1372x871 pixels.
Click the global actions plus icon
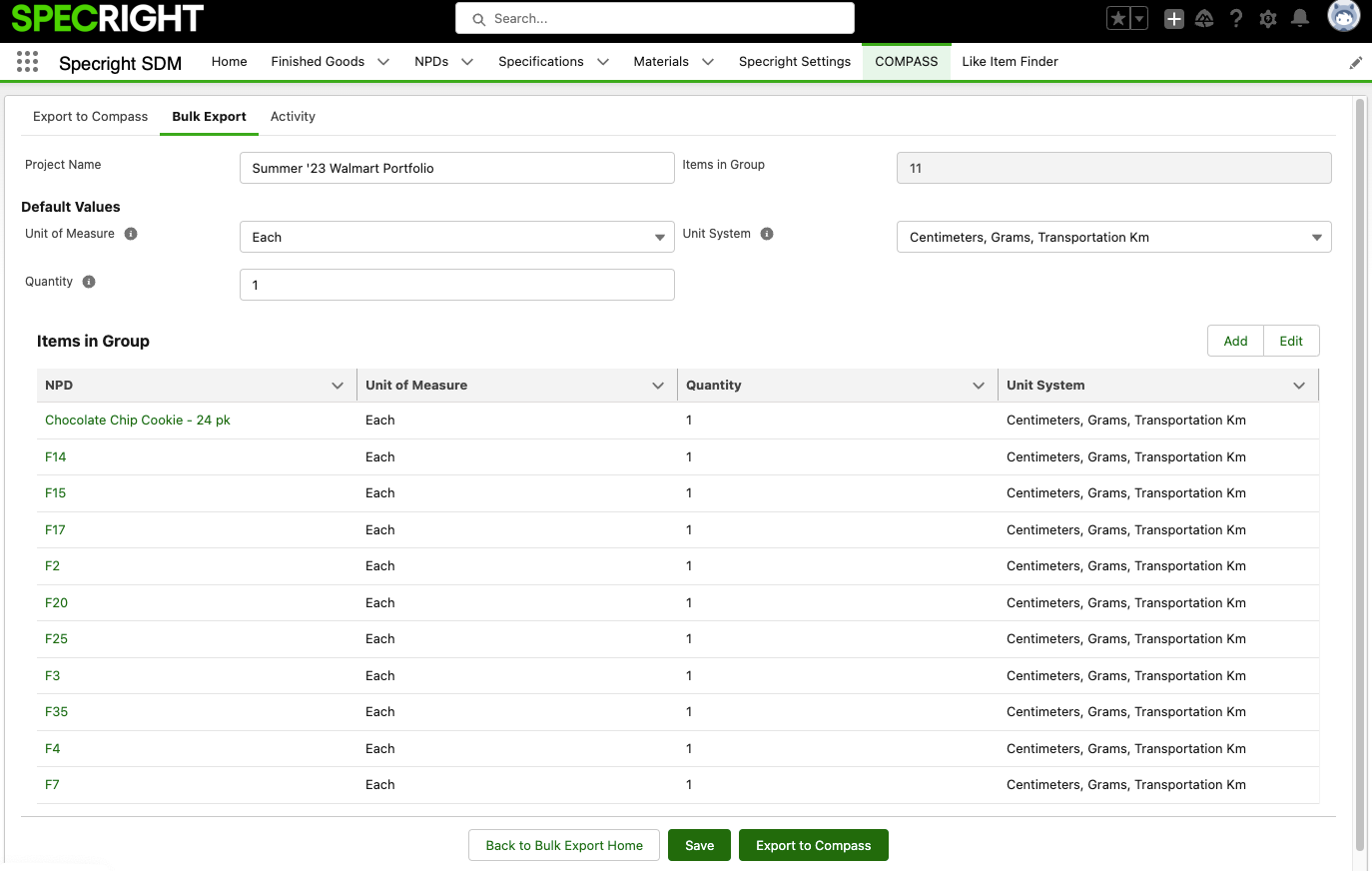coord(1174,19)
